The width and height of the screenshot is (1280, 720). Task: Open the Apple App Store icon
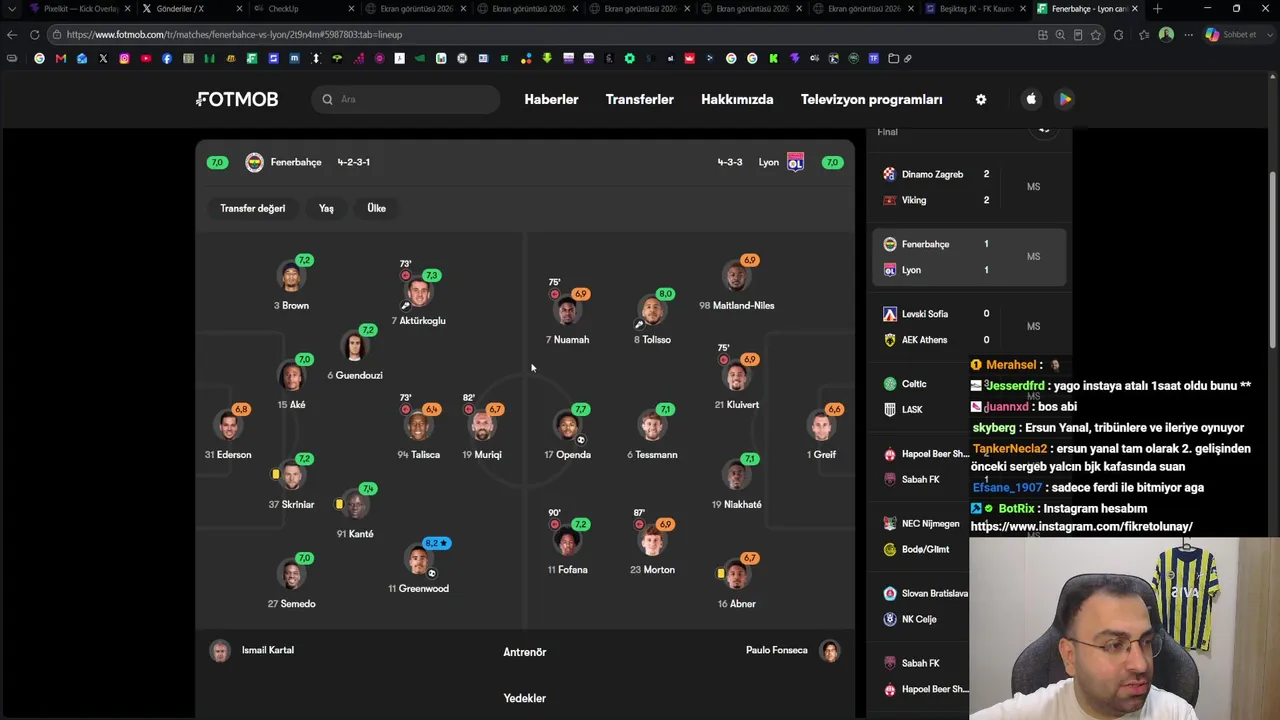pyautogui.click(x=1031, y=99)
